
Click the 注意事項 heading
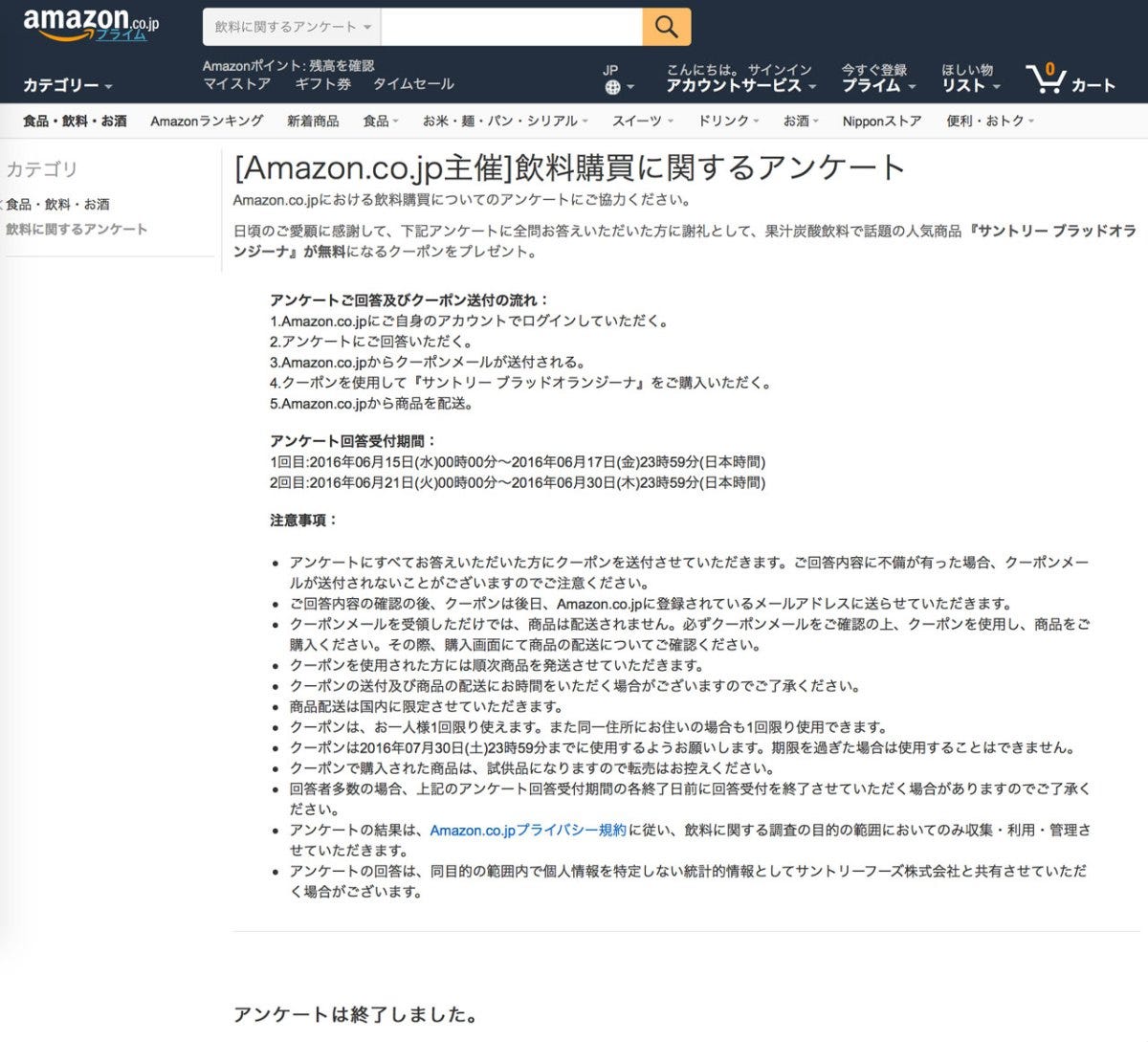pos(303,520)
